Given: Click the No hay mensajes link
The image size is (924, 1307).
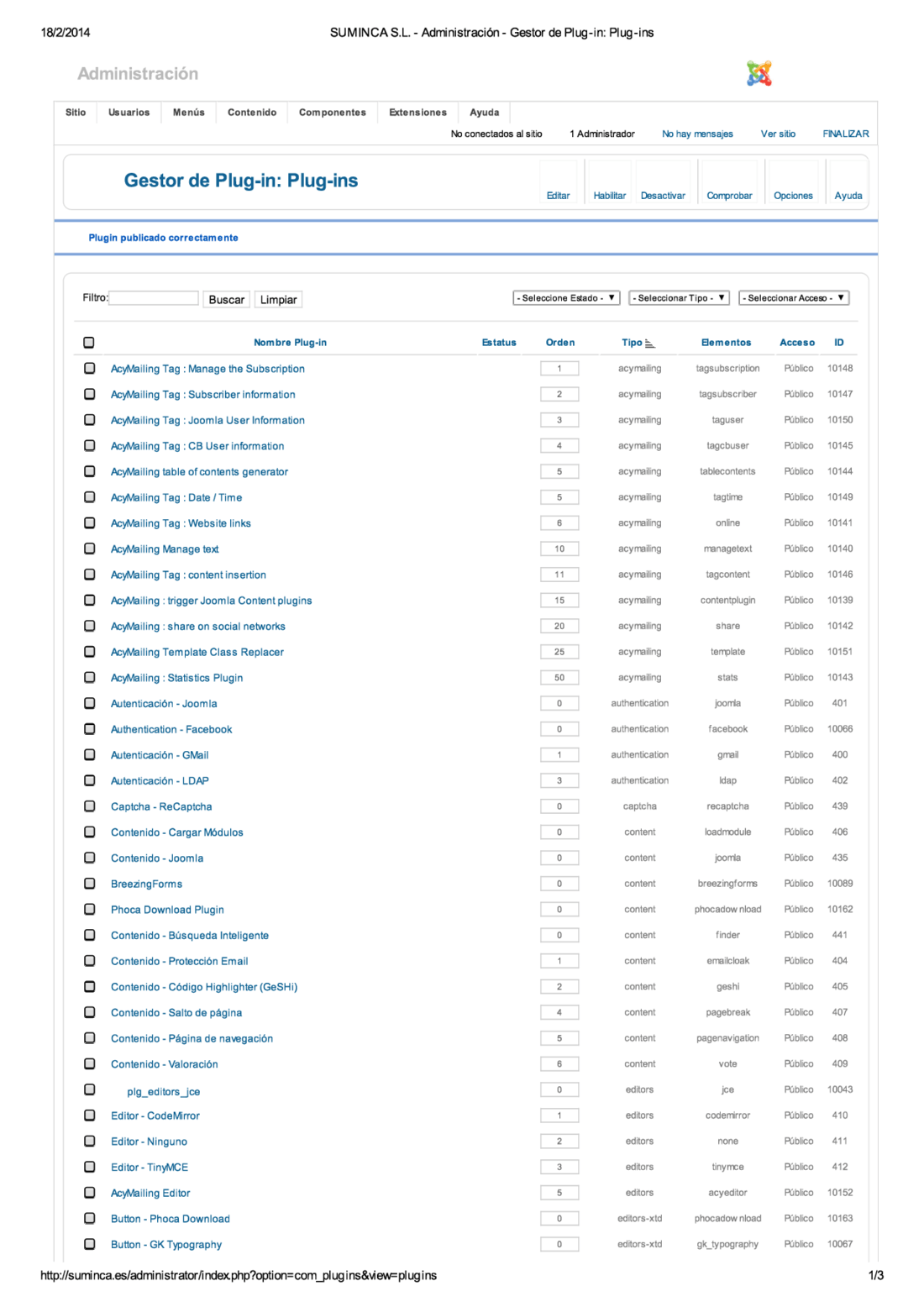Looking at the screenshot, I should [x=697, y=134].
